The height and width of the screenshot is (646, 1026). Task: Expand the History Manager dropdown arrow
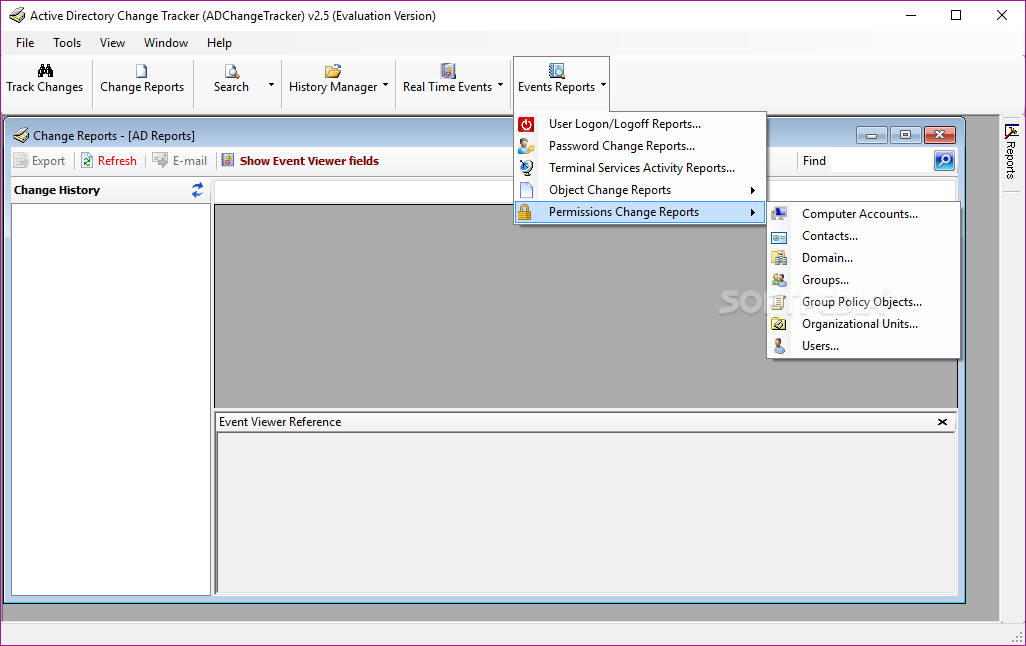click(x=385, y=85)
